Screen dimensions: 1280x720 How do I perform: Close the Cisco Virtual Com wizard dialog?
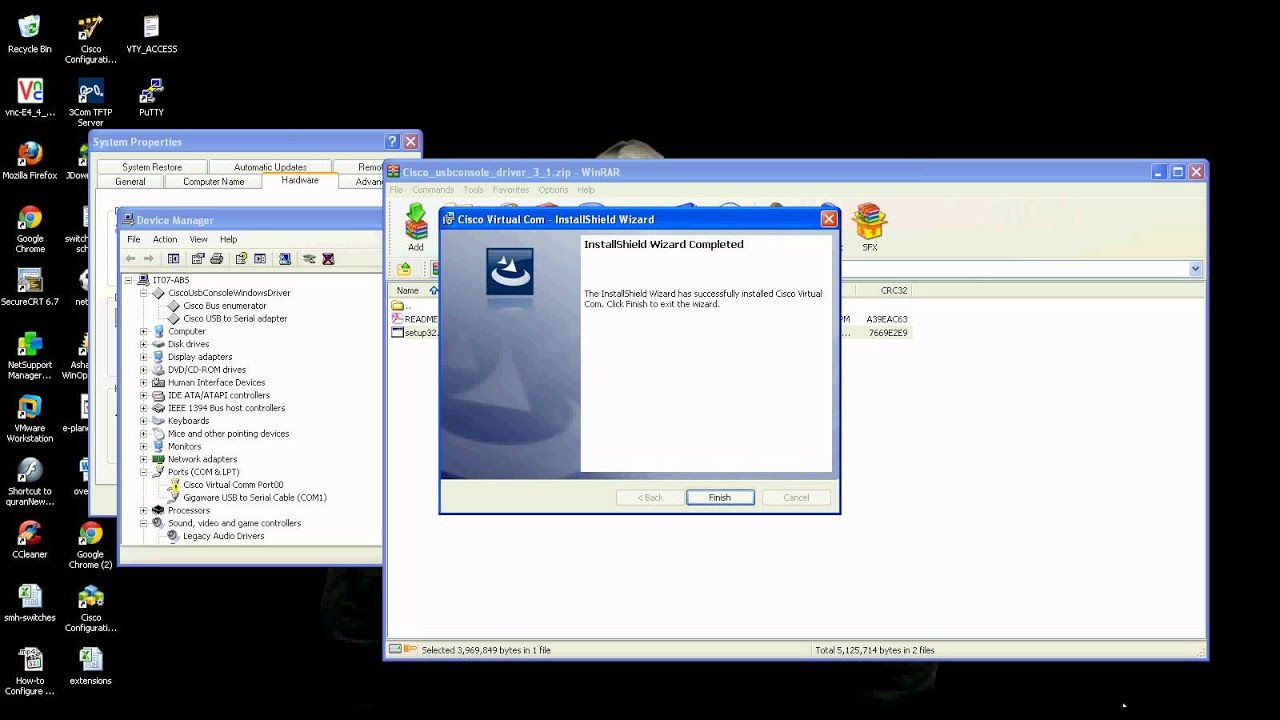[828, 219]
